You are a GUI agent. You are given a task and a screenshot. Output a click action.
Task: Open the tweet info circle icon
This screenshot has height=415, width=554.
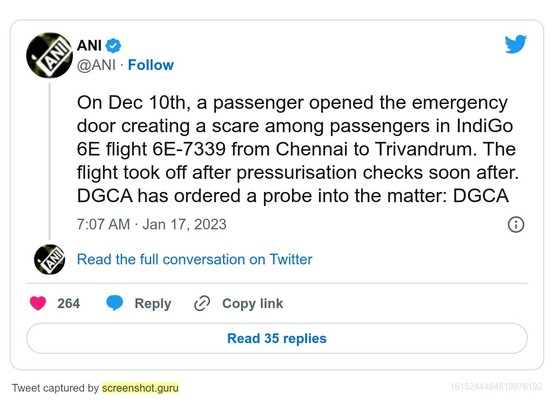pyautogui.click(x=516, y=225)
